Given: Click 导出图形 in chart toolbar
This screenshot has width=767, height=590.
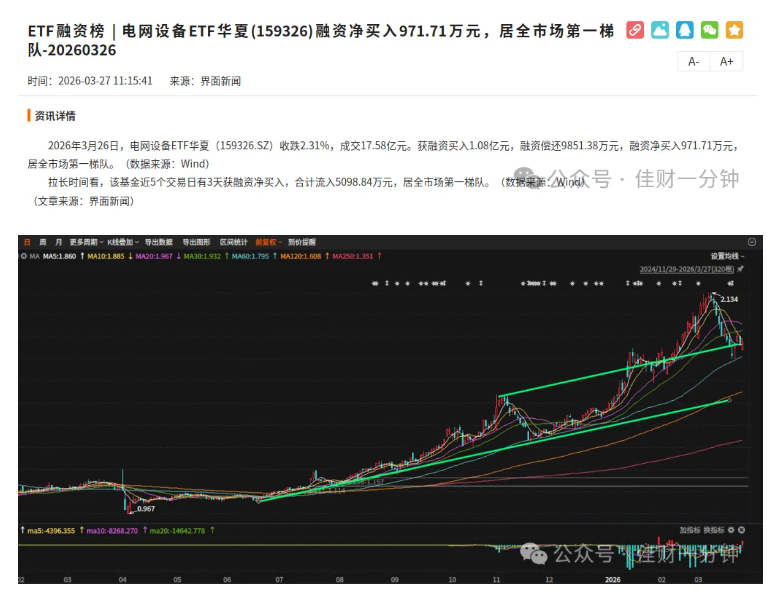Looking at the screenshot, I should click(196, 242).
